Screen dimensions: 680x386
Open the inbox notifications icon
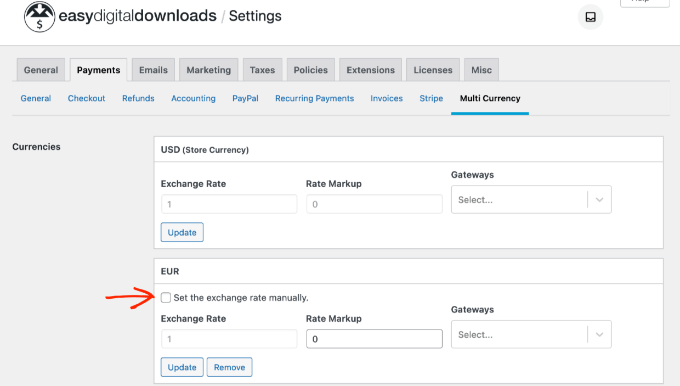(x=590, y=17)
